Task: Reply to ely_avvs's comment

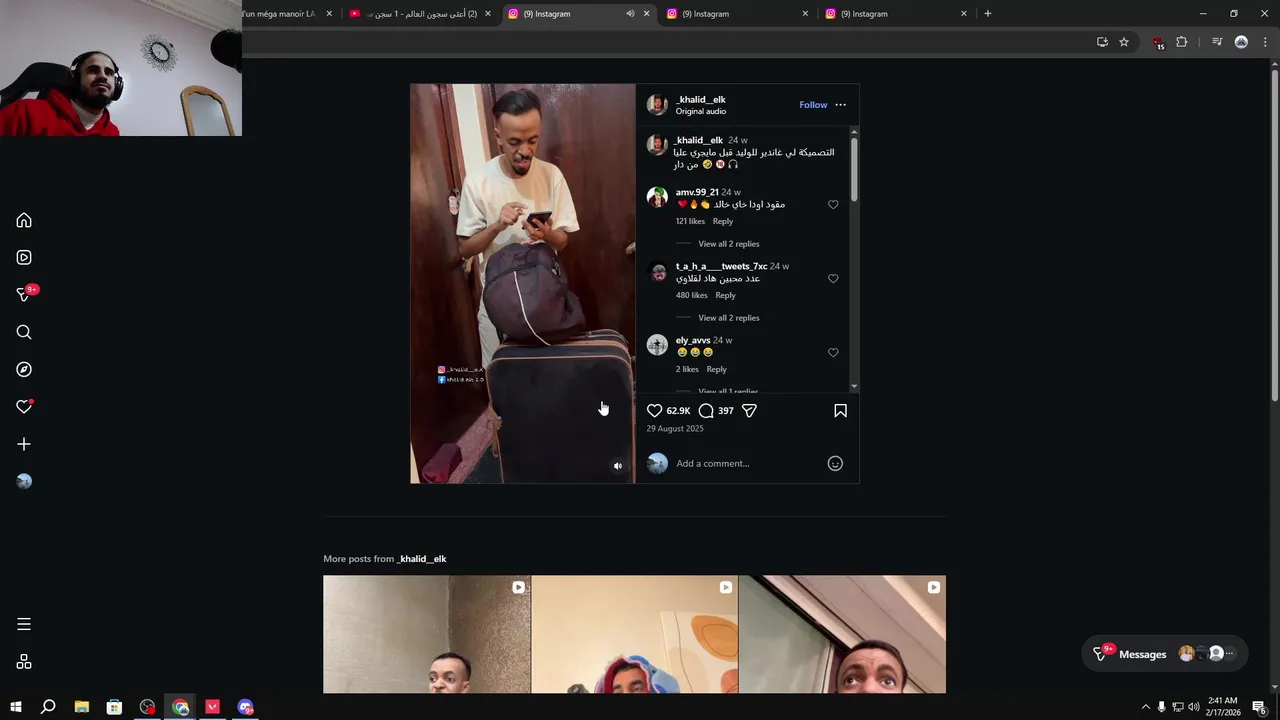Action: click(x=716, y=369)
